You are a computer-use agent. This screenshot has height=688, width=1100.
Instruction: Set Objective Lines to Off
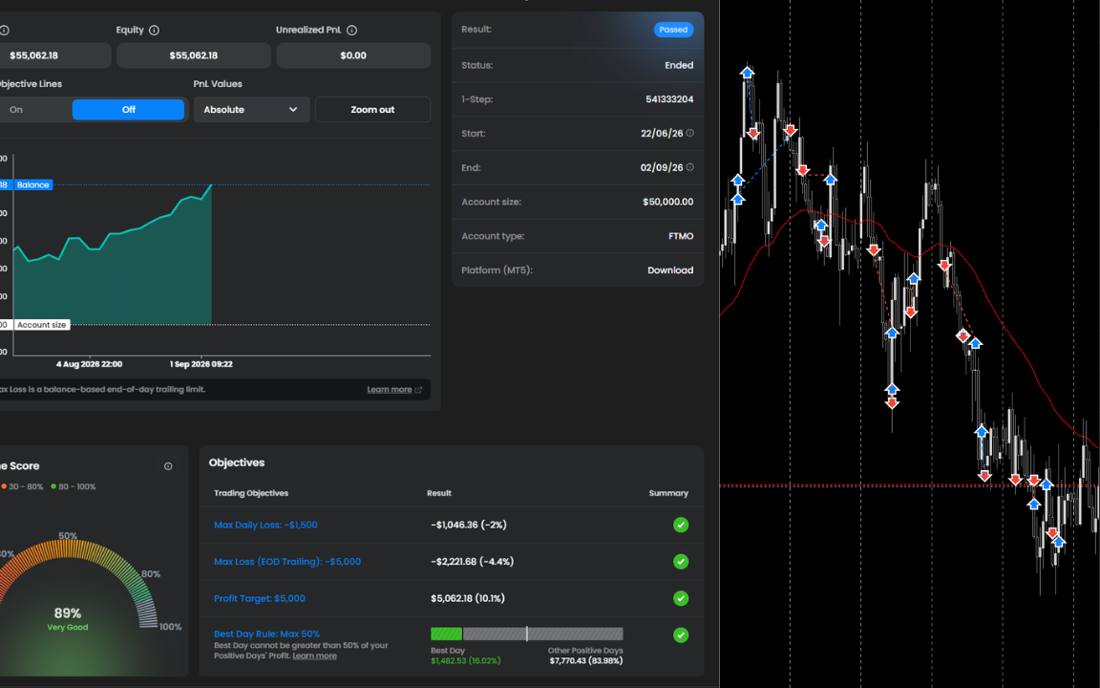pyautogui.click(x=128, y=109)
